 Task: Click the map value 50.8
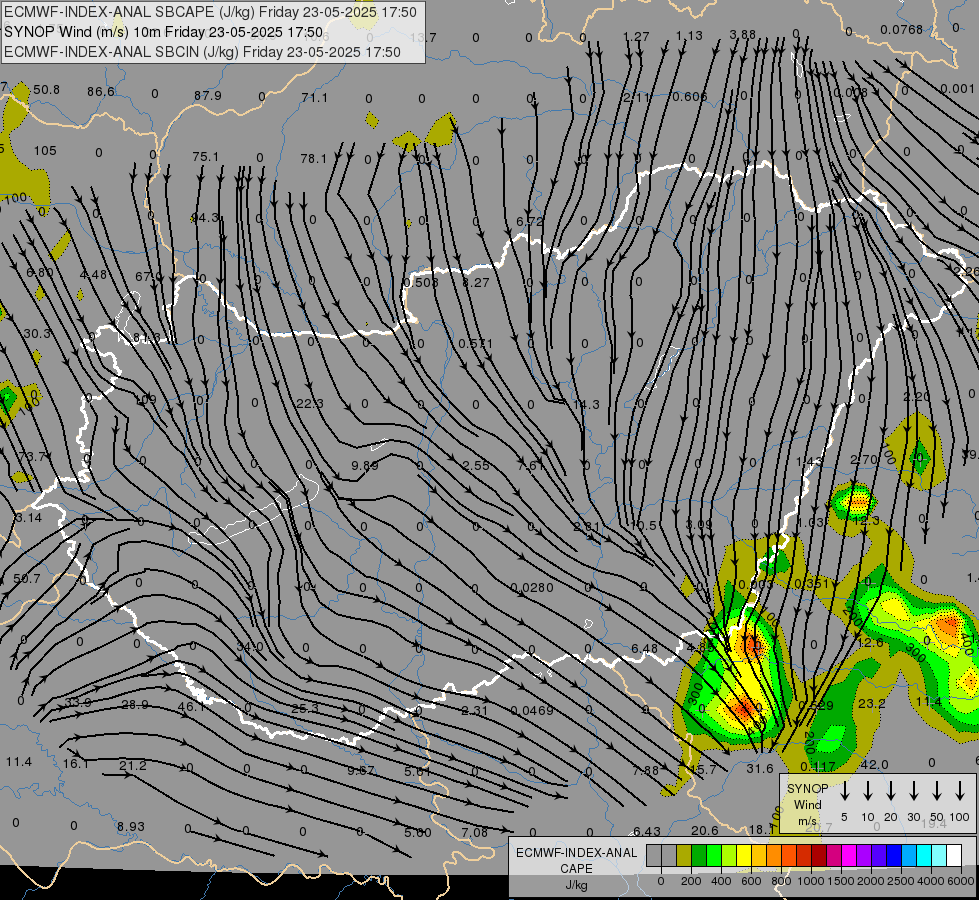(x=47, y=90)
